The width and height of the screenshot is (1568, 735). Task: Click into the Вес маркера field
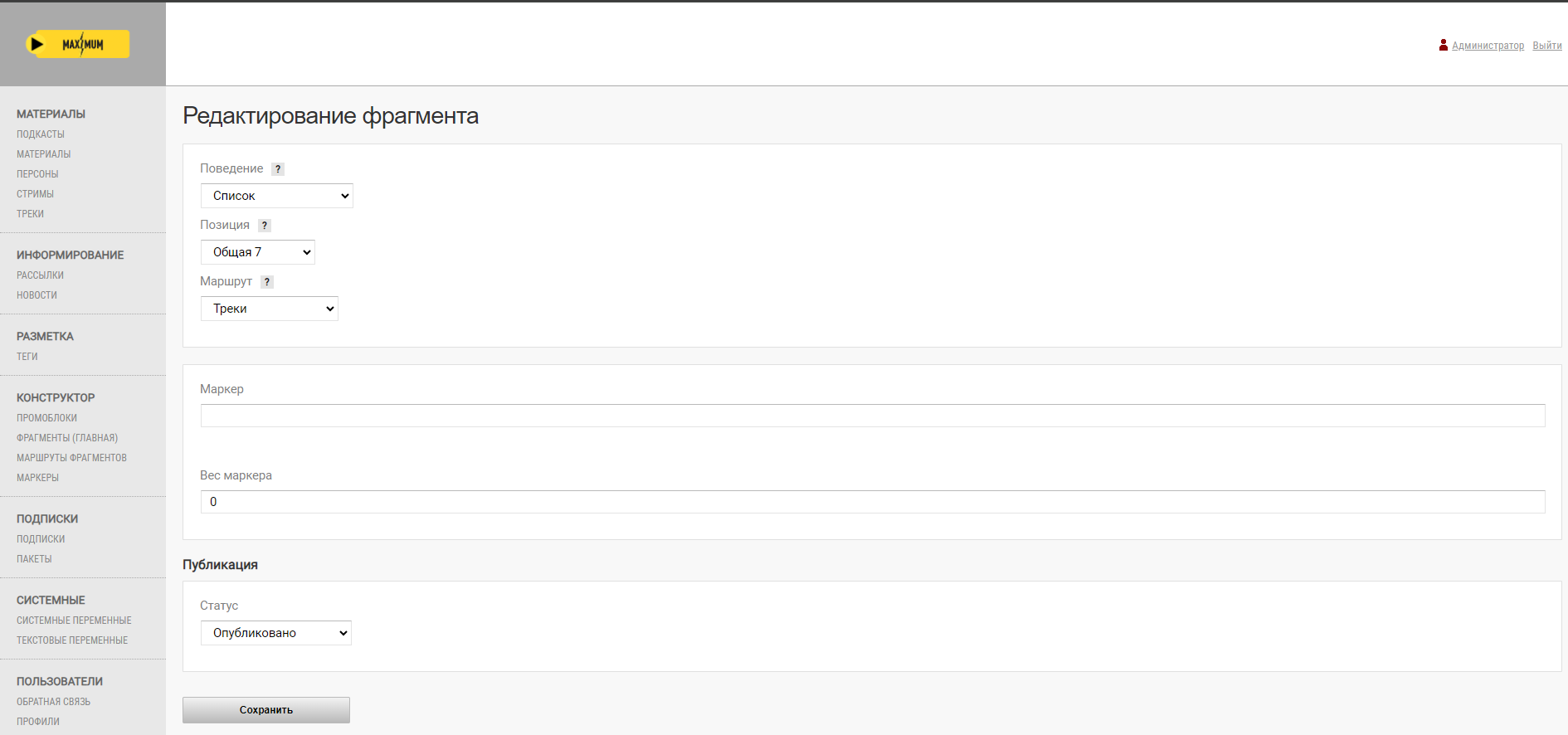coord(873,502)
